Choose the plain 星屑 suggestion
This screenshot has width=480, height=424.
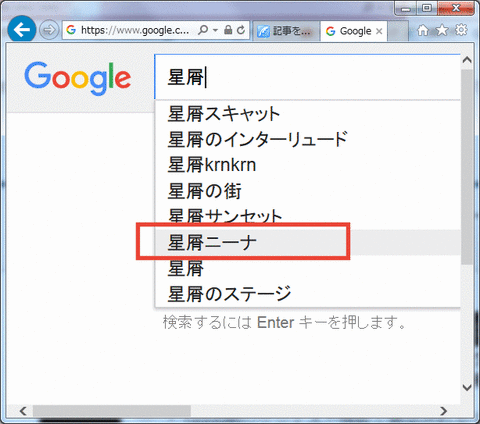(307, 268)
